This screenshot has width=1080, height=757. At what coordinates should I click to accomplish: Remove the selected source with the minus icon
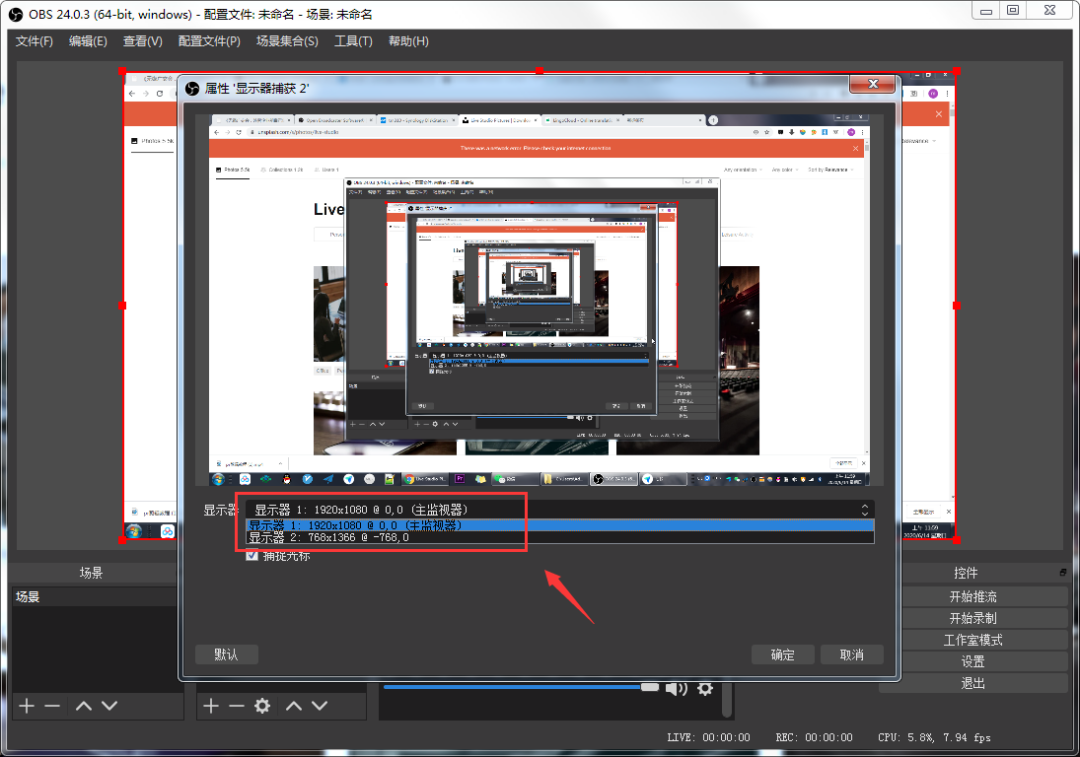(236, 706)
